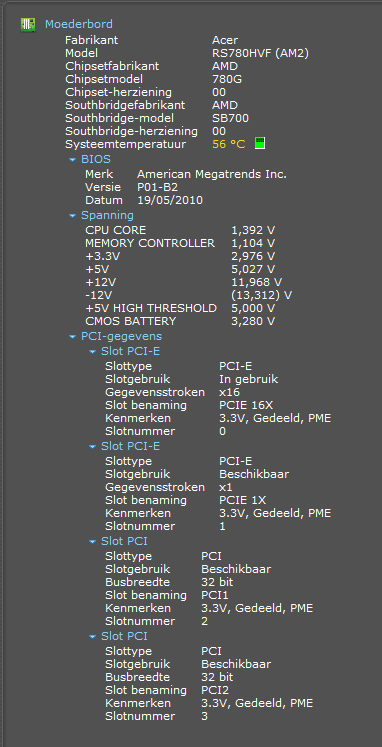Image resolution: width=382 pixels, height=747 pixels.
Task: Click the Systeemtemperatuur label
Action: pyautogui.click(x=126, y=144)
